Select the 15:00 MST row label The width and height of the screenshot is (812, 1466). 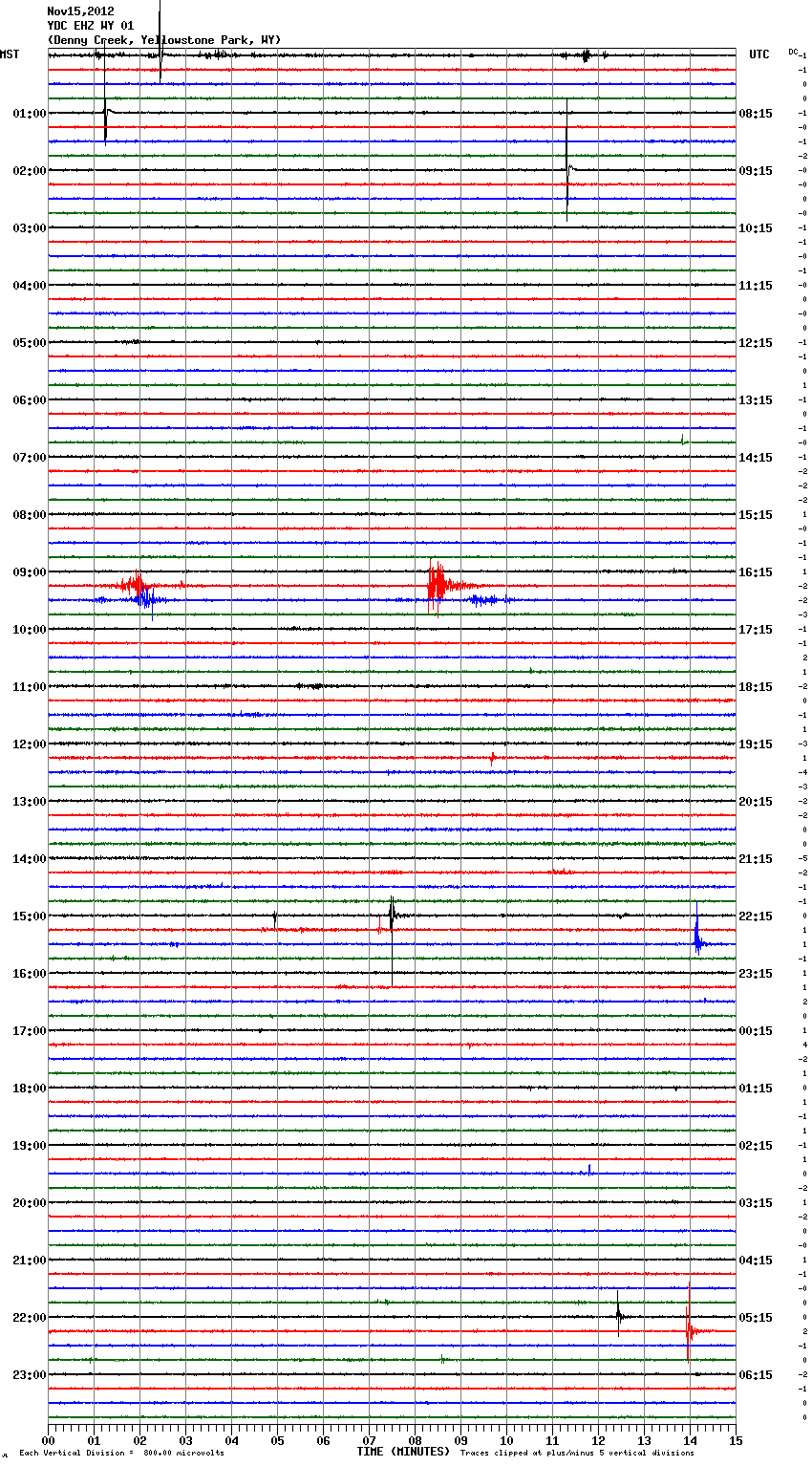[29, 916]
